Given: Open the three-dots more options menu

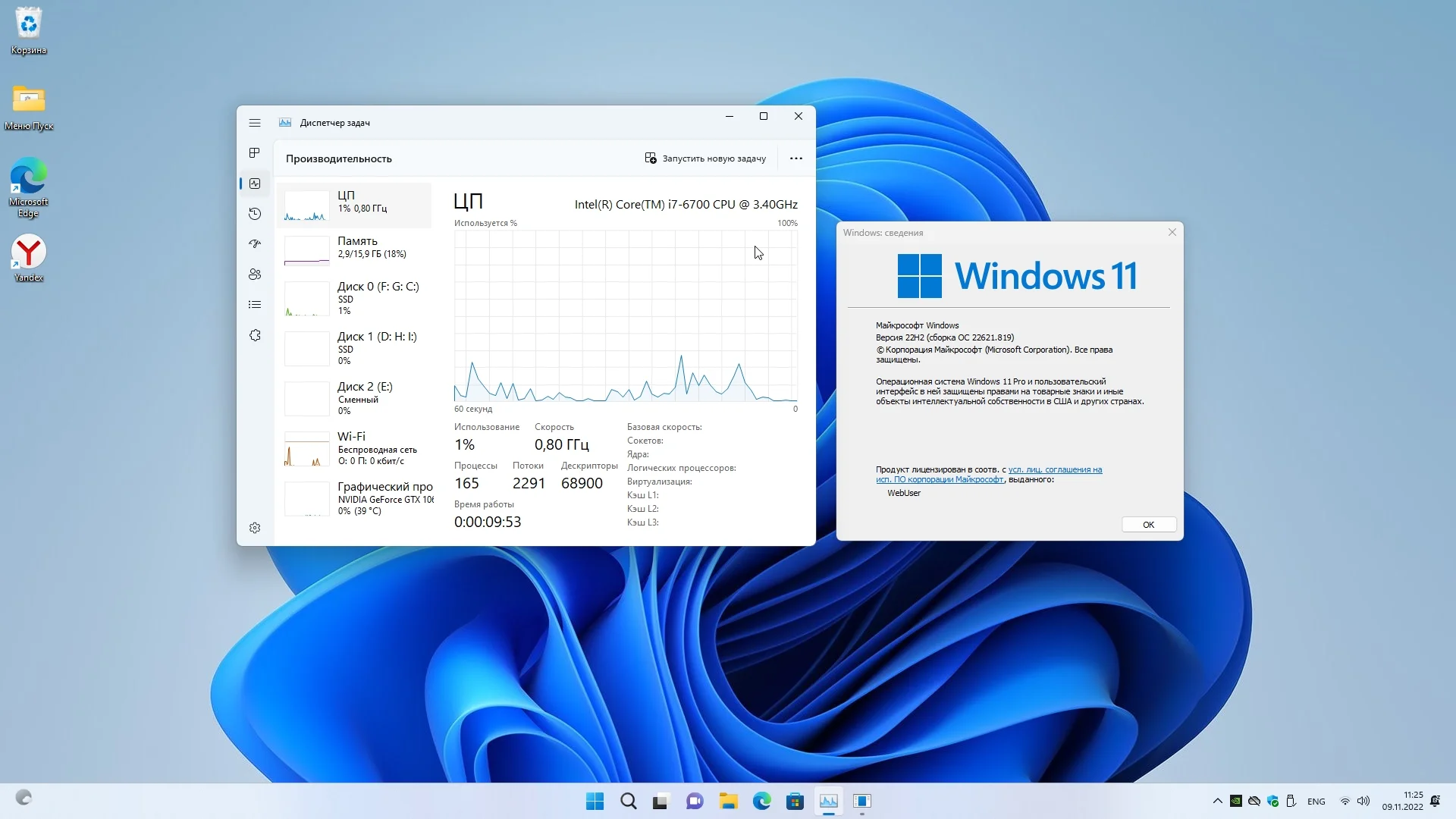Looking at the screenshot, I should 795,158.
